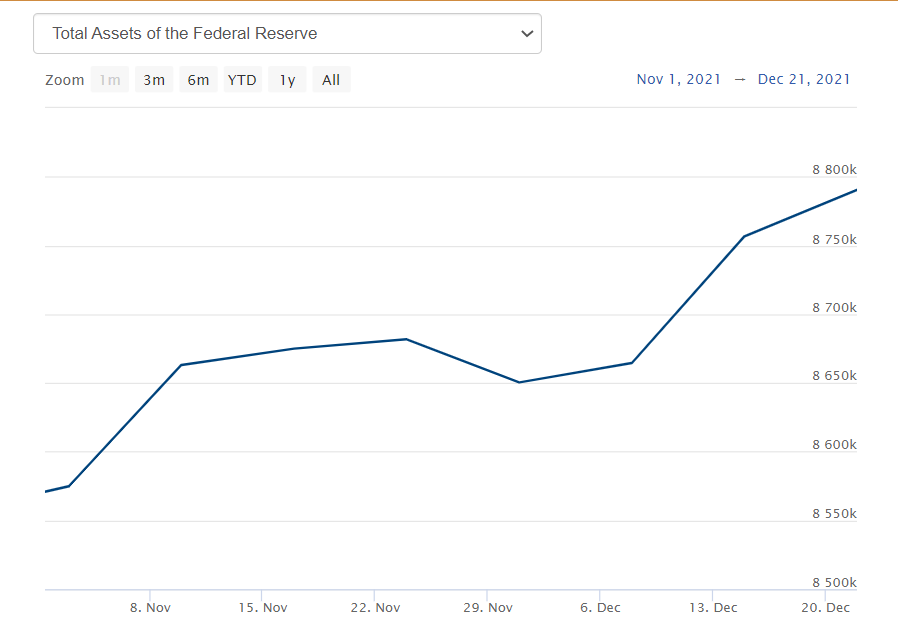Image resolution: width=898 pixels, height=629 pixels.
Task: Click the 8 700k axis label
Action: click(834, 308)
